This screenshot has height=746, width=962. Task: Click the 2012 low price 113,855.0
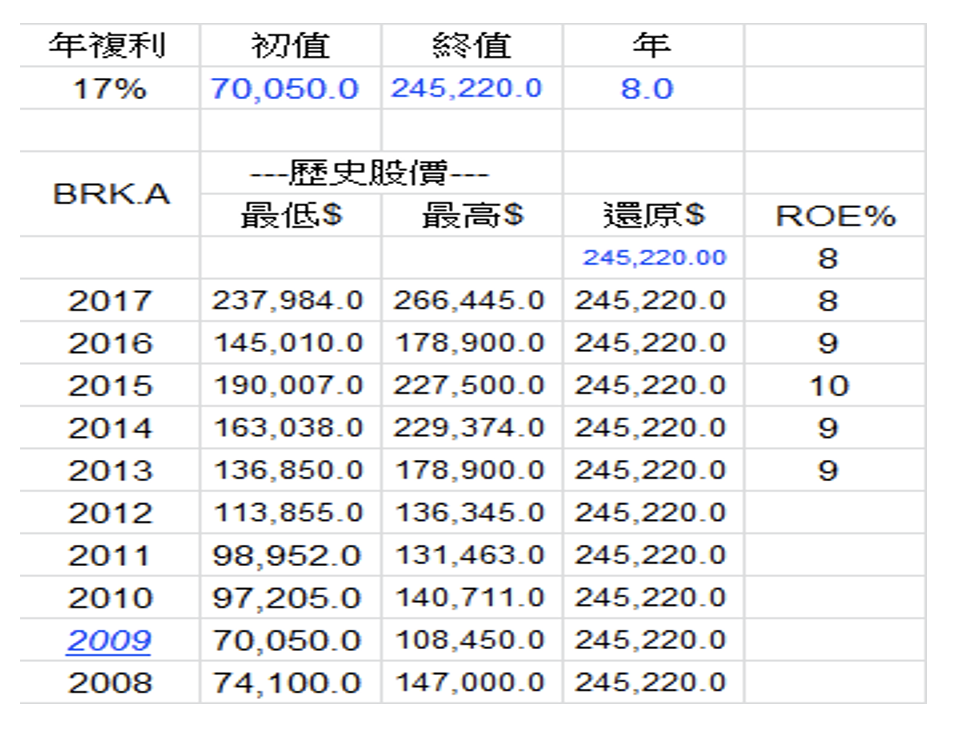[x=288, y=512]
